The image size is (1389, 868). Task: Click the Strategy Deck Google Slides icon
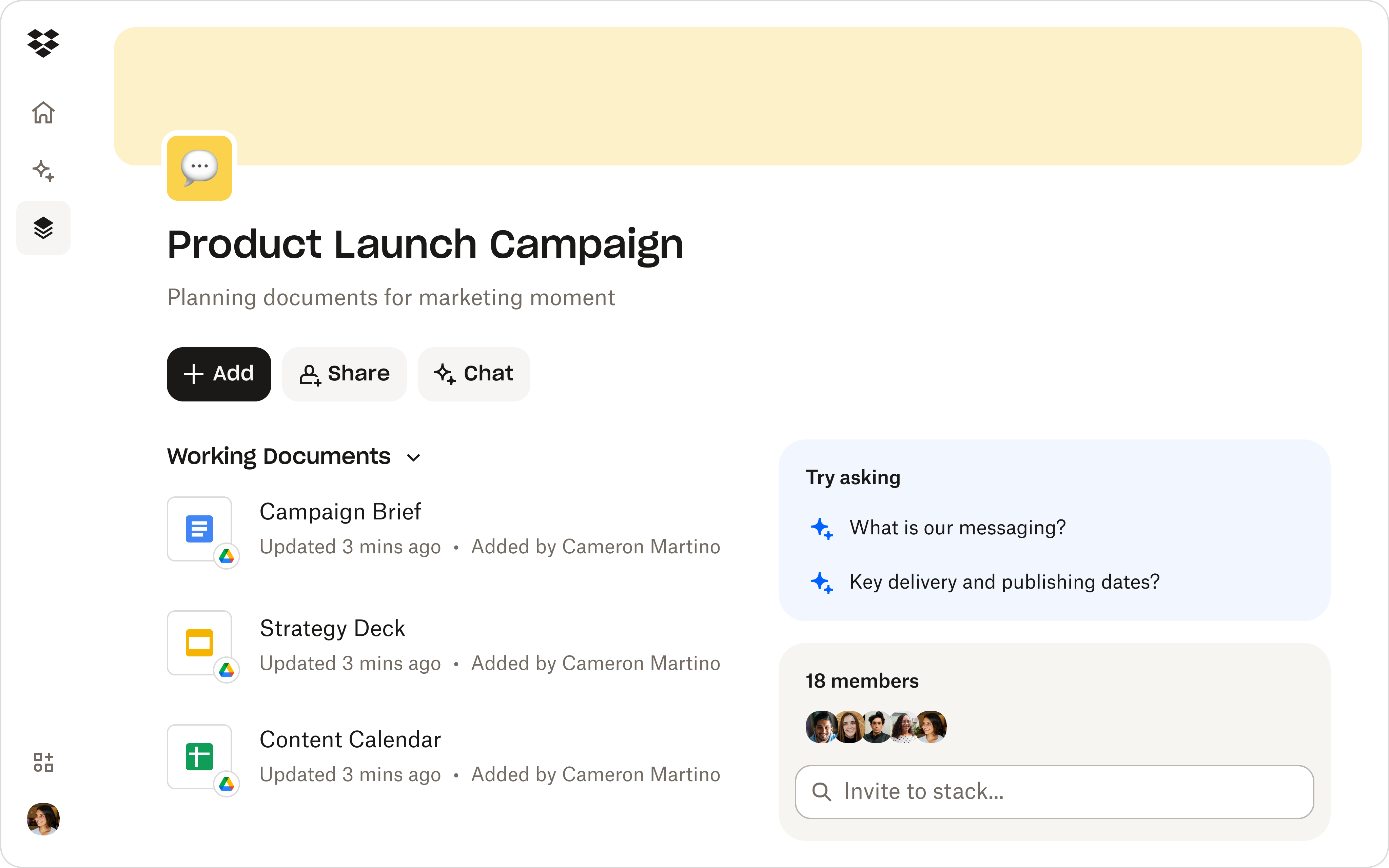tap(199, 643)
